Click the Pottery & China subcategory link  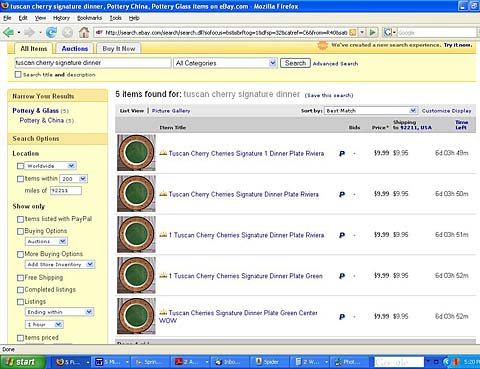point(42,120)
